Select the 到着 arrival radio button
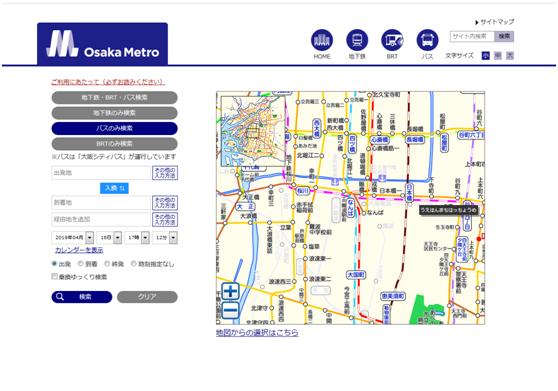Image resolution: width=558 pixels, height=391 pixels. [81, 264]
